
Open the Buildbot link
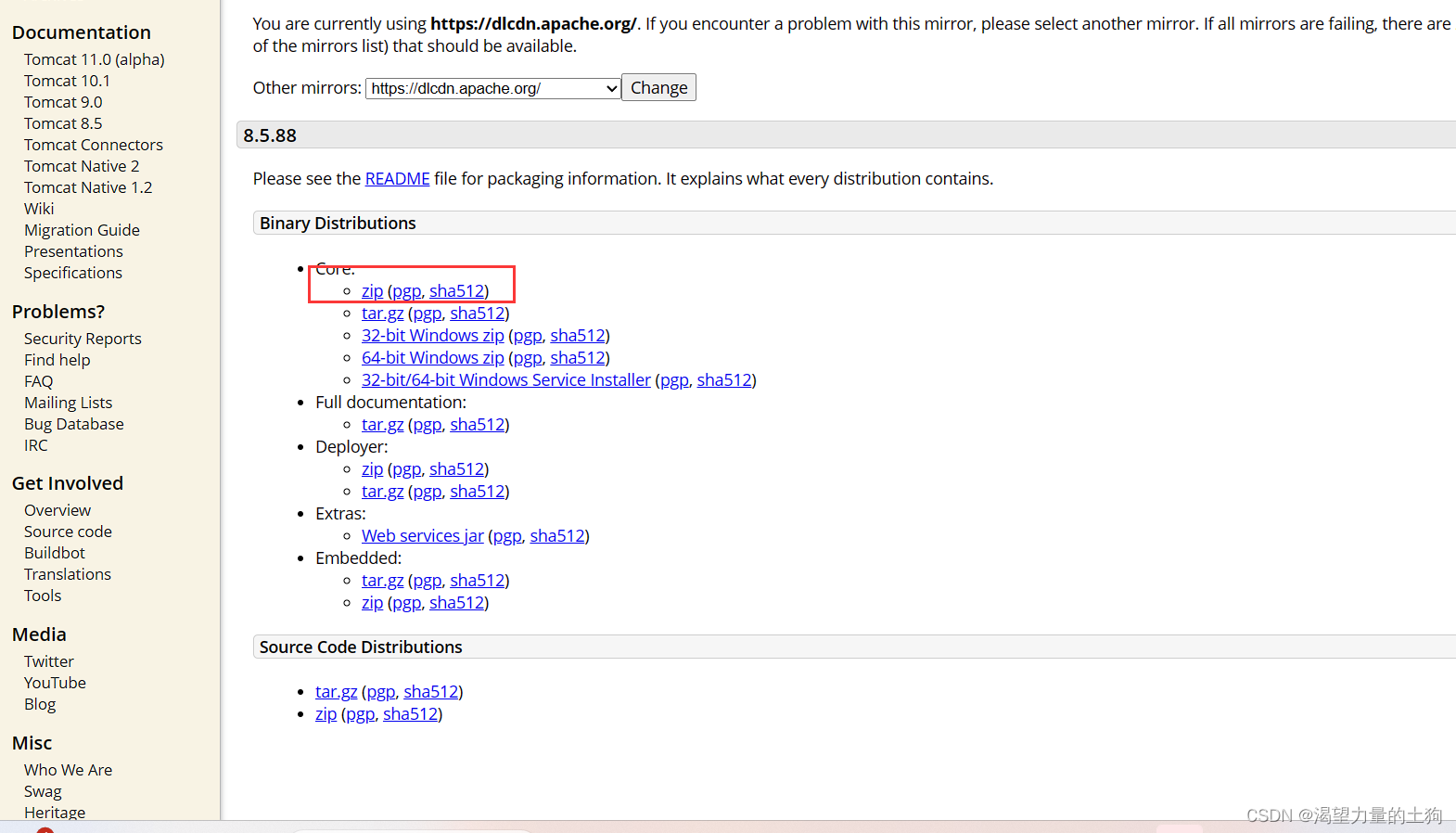[55, 553]
